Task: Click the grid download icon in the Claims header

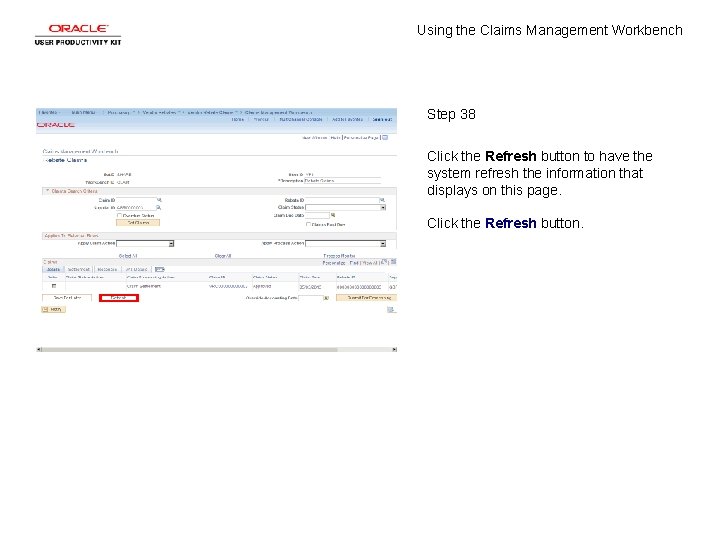Action: [x=394, y=262]
